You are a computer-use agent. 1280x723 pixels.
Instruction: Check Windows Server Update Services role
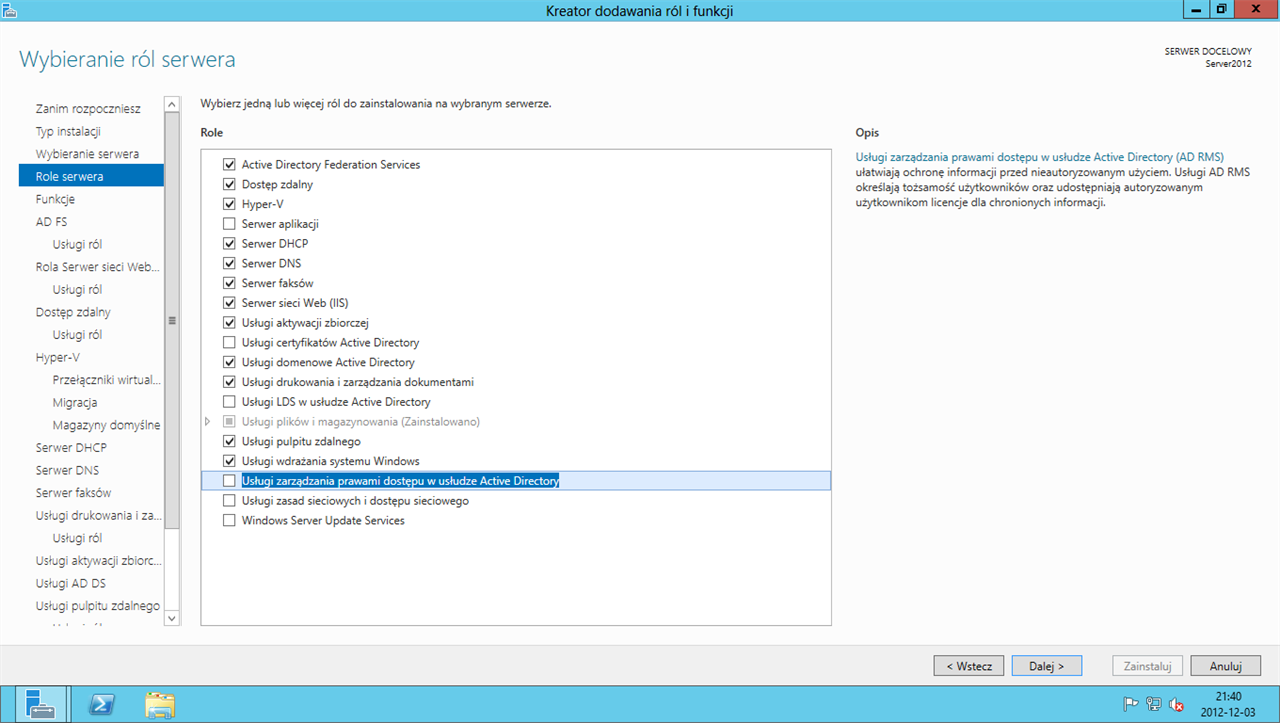pyautogui.click(x=229, y=521)
